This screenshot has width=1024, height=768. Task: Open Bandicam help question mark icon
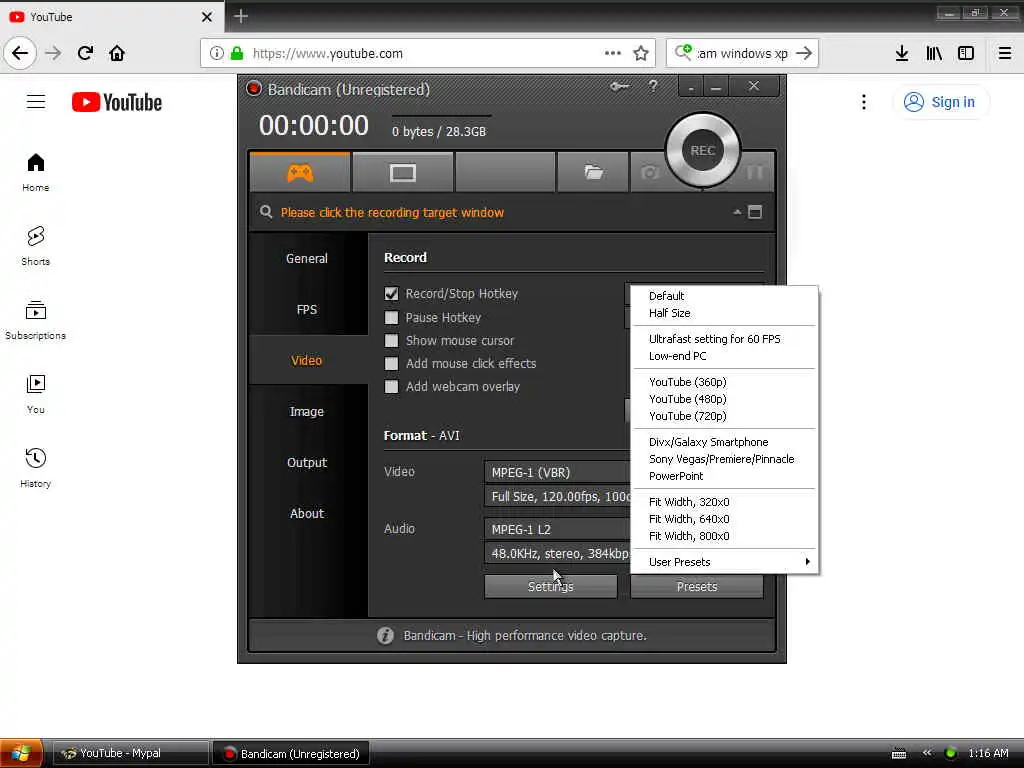[x=652, y=86]
